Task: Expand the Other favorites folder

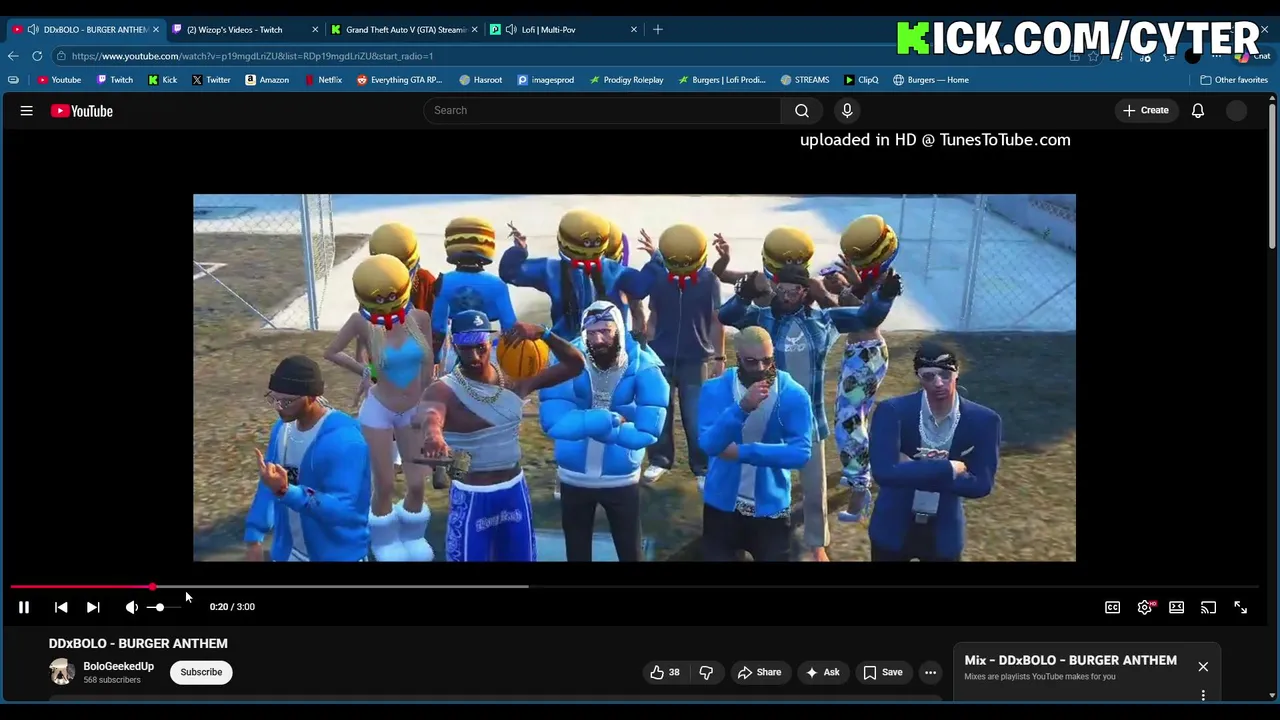Action: (1234, 80)
